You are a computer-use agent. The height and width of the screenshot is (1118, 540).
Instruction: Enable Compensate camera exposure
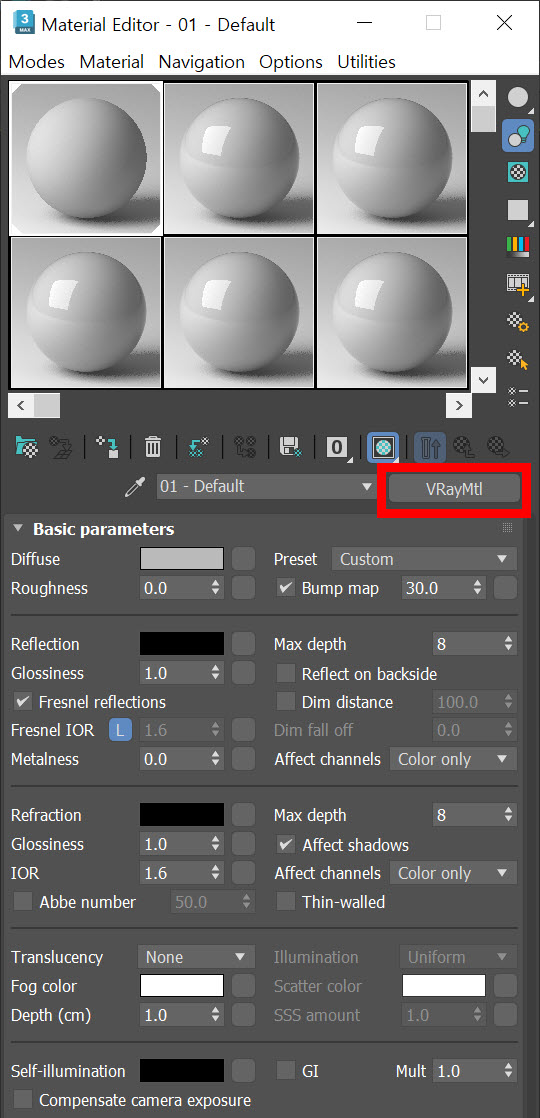(24, 1099)
